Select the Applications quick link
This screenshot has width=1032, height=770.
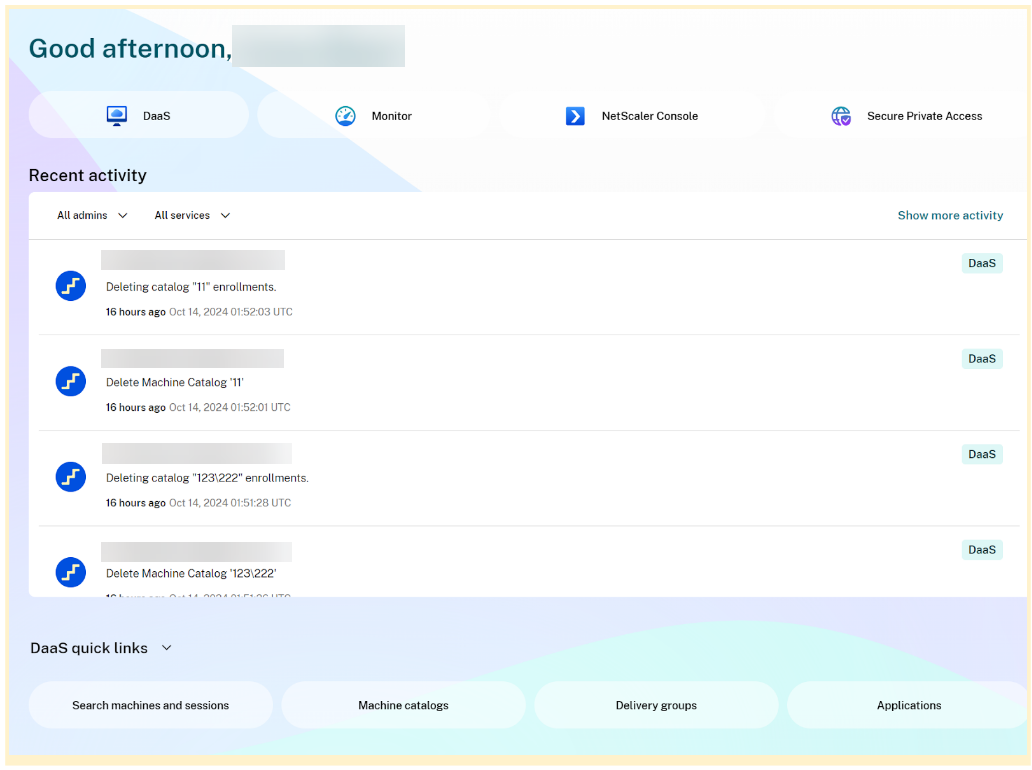point(908,705)
